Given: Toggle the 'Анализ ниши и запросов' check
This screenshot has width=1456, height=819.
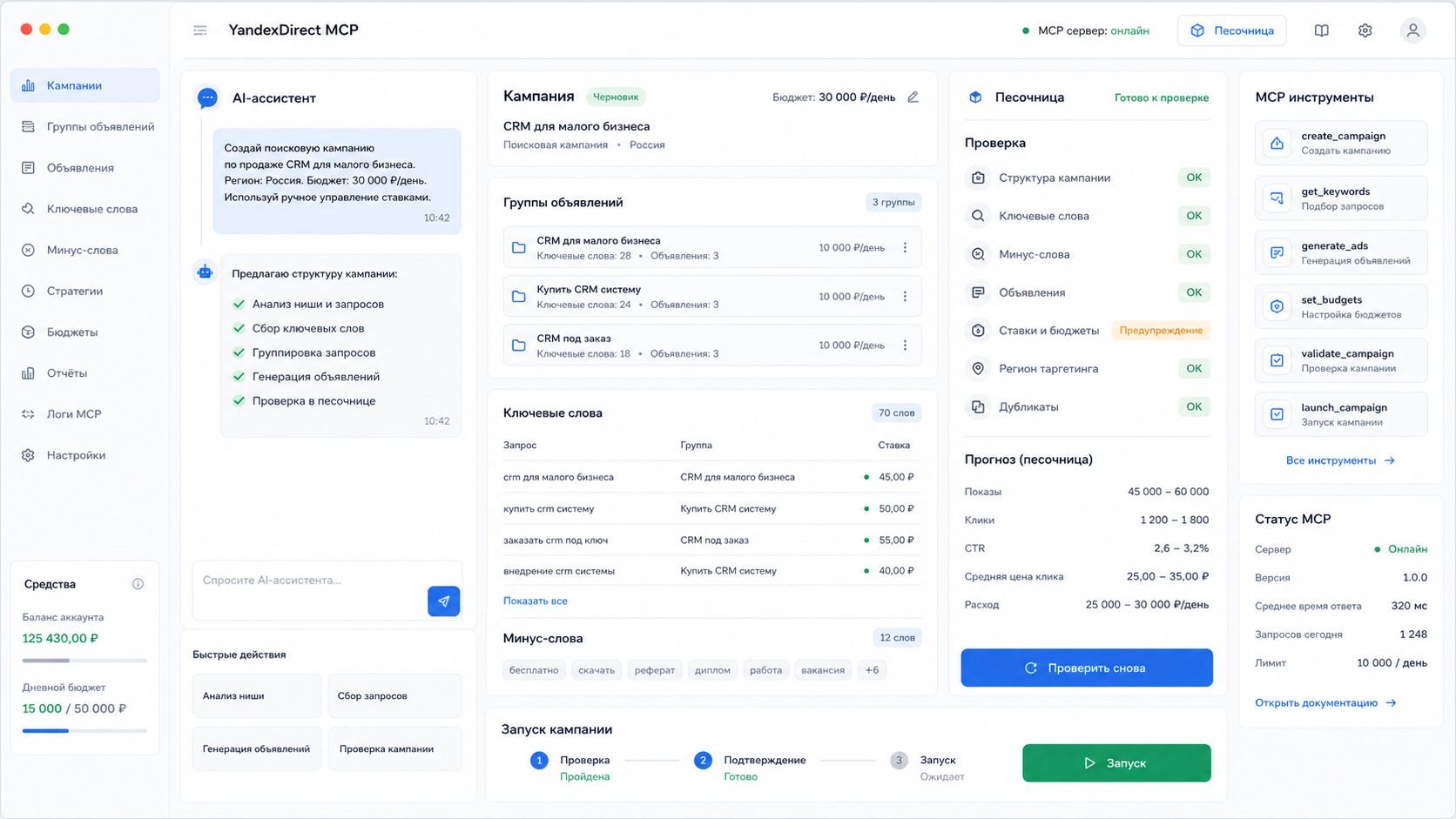Looking at the screenshot, I should [x=239, y=304].
